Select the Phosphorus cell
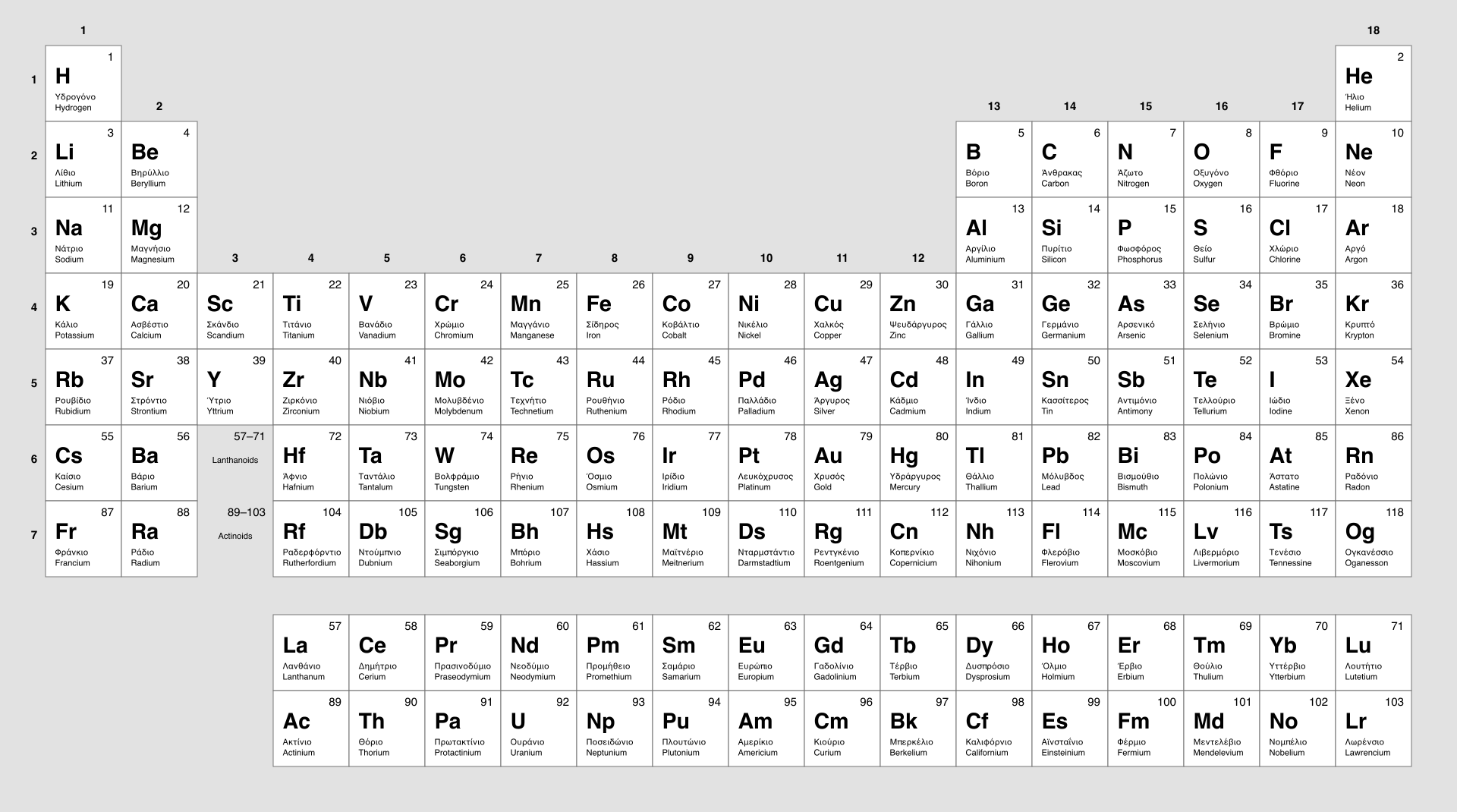This screenshot has width=1457, height=812. point(1146,235)
